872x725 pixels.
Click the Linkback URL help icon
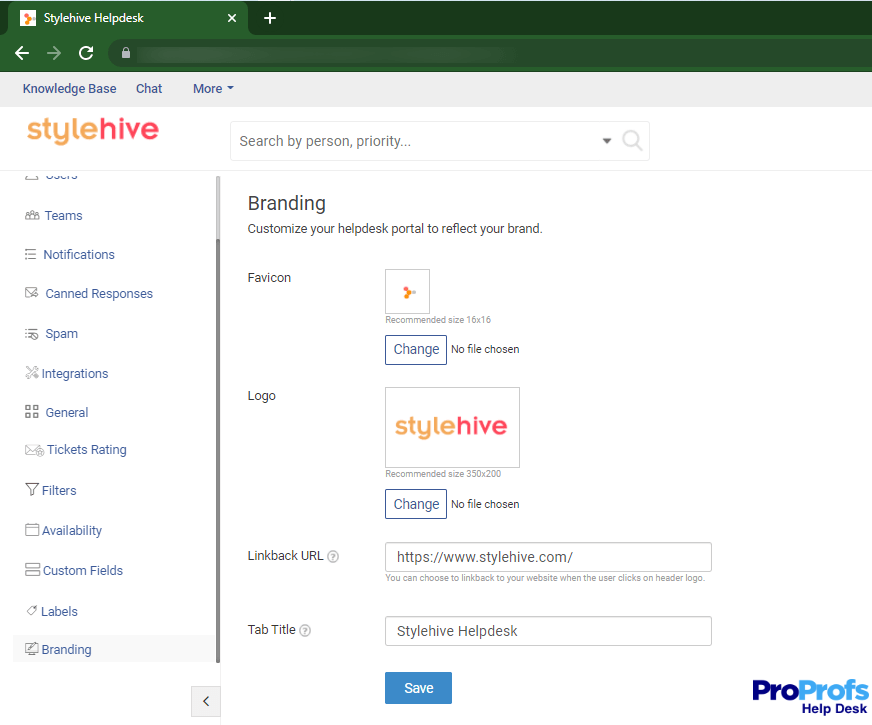pyautogui.click(x=333, y=557)
